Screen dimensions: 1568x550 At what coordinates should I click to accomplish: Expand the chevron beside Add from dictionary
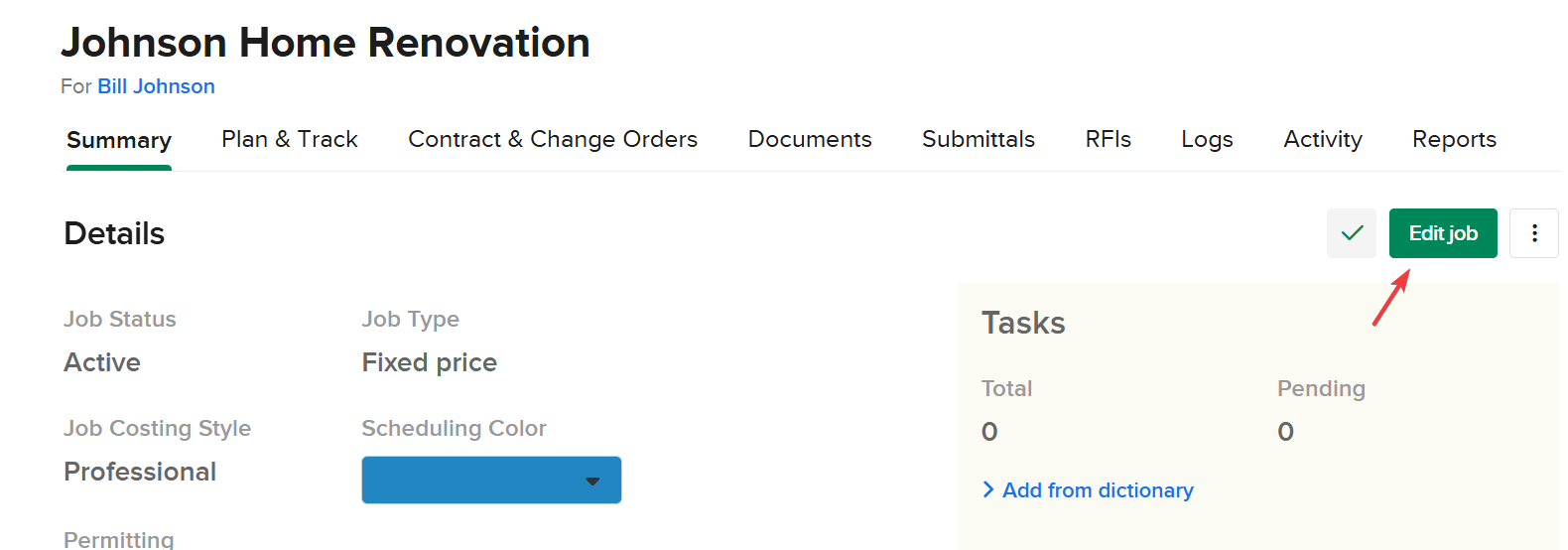[x=988, y=489]
